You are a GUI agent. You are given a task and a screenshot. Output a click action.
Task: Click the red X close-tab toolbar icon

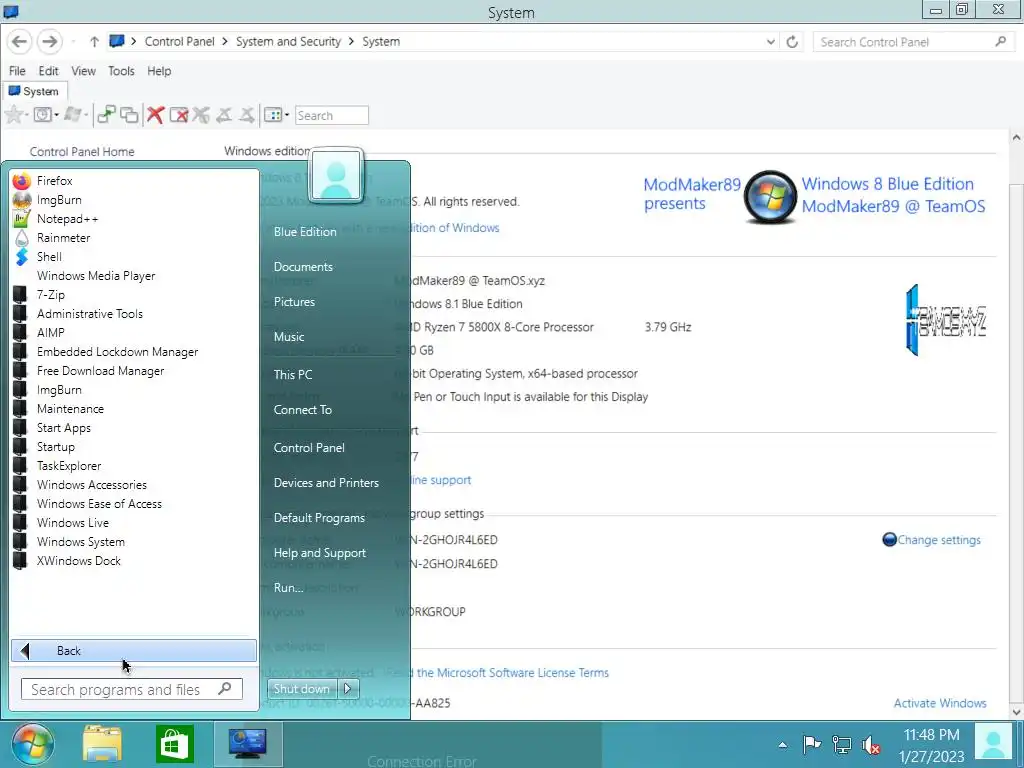(155, 115)
